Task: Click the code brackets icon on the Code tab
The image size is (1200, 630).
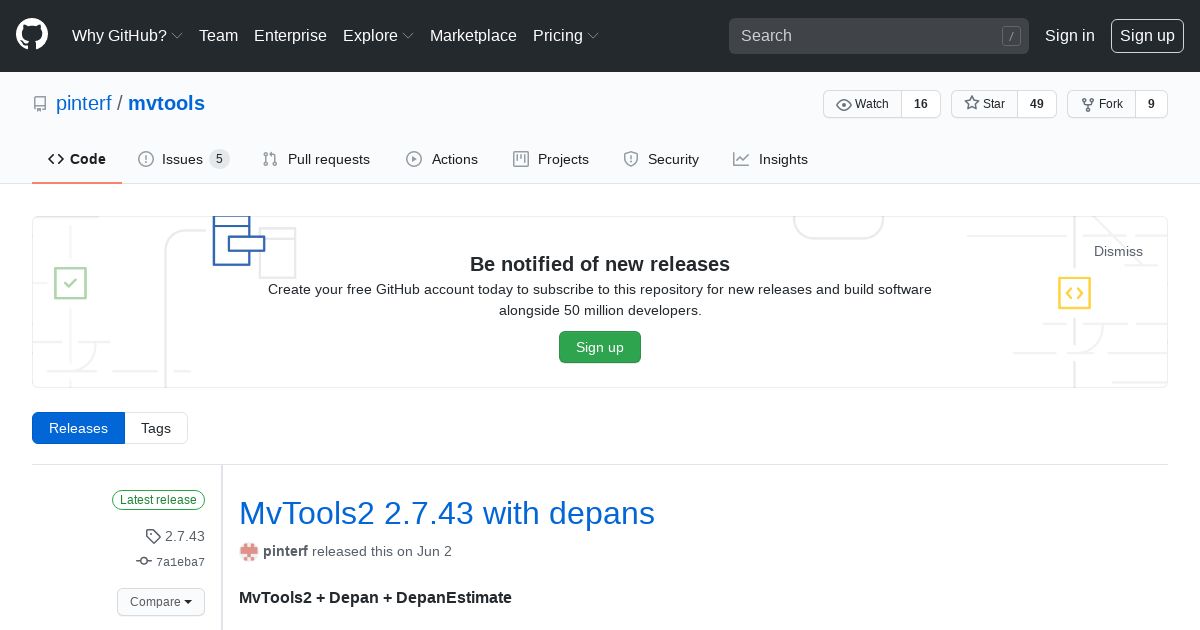Action: pos(56,159)
